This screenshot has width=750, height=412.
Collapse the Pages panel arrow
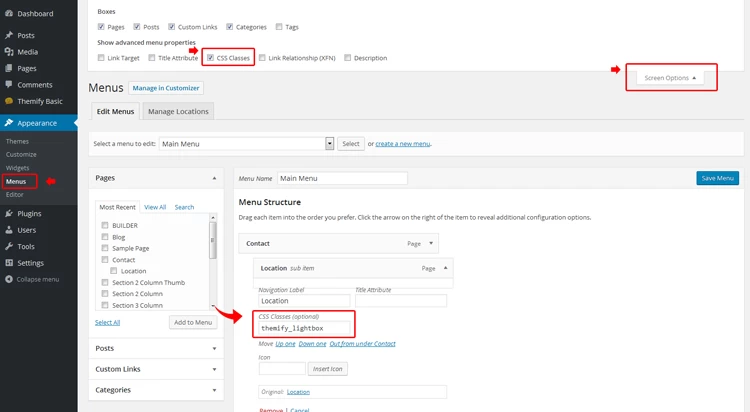pos(214,178)
